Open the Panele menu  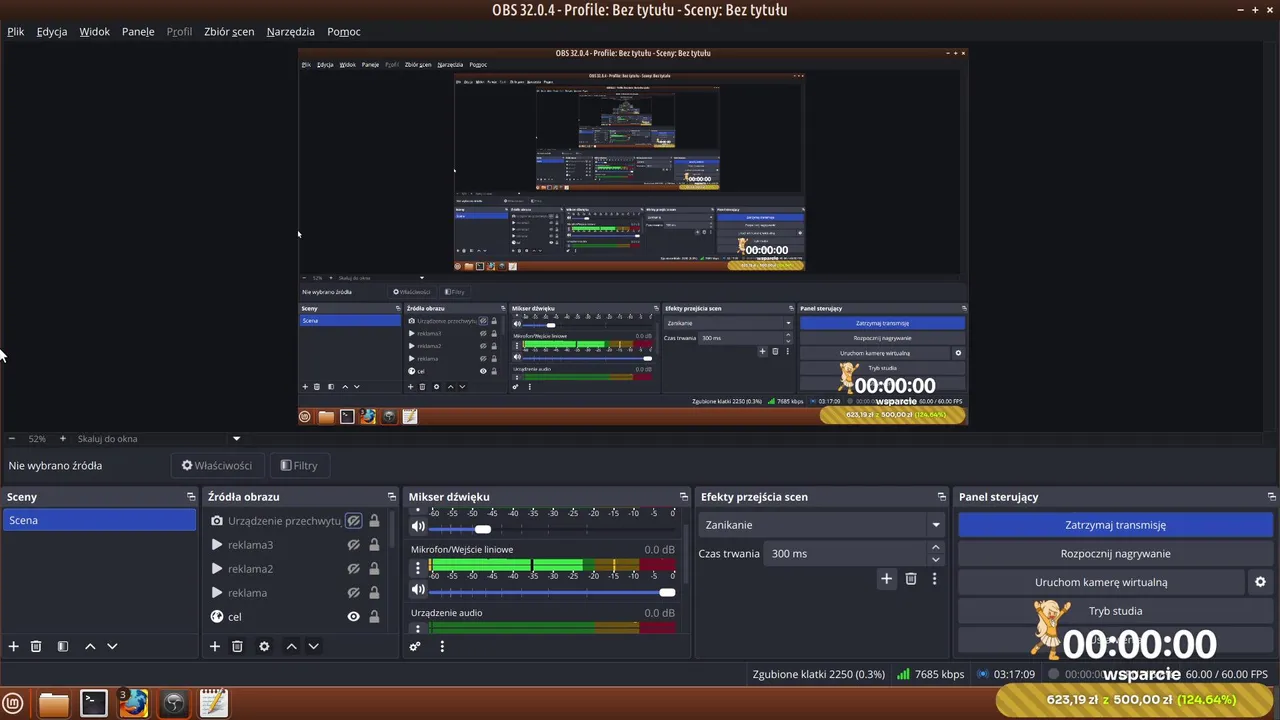point(138,32)
